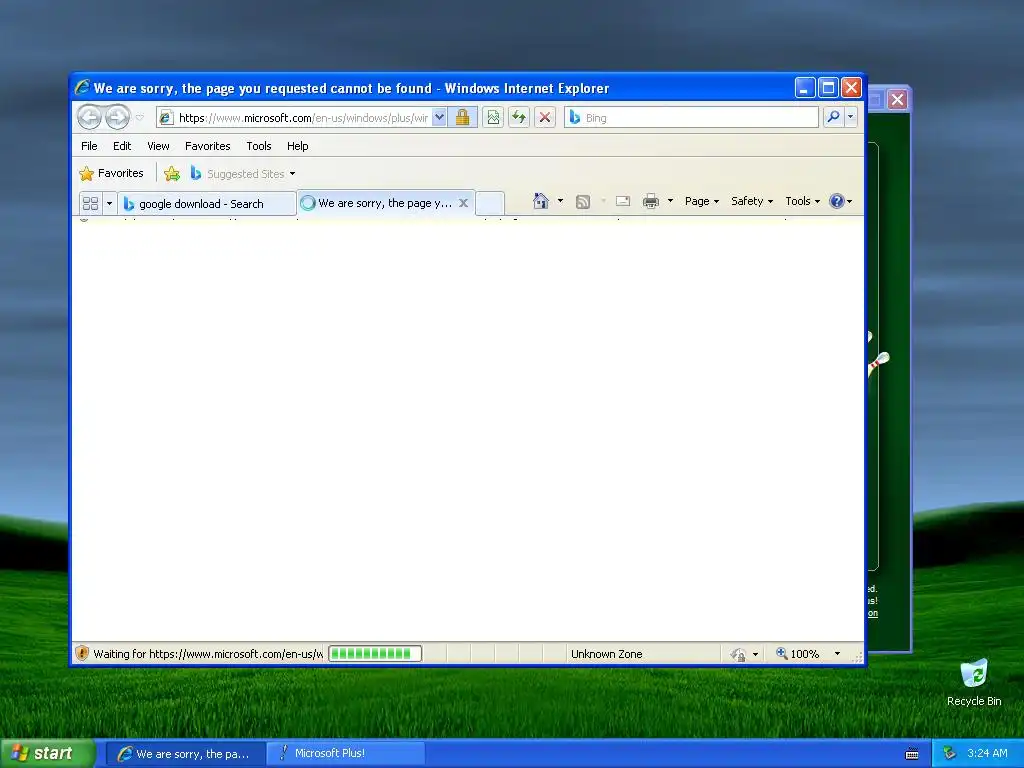This screenshot has height=768, width=1024.
Task: Expand the zoom level dropdown arrow
Action: (x=837, y=654)
